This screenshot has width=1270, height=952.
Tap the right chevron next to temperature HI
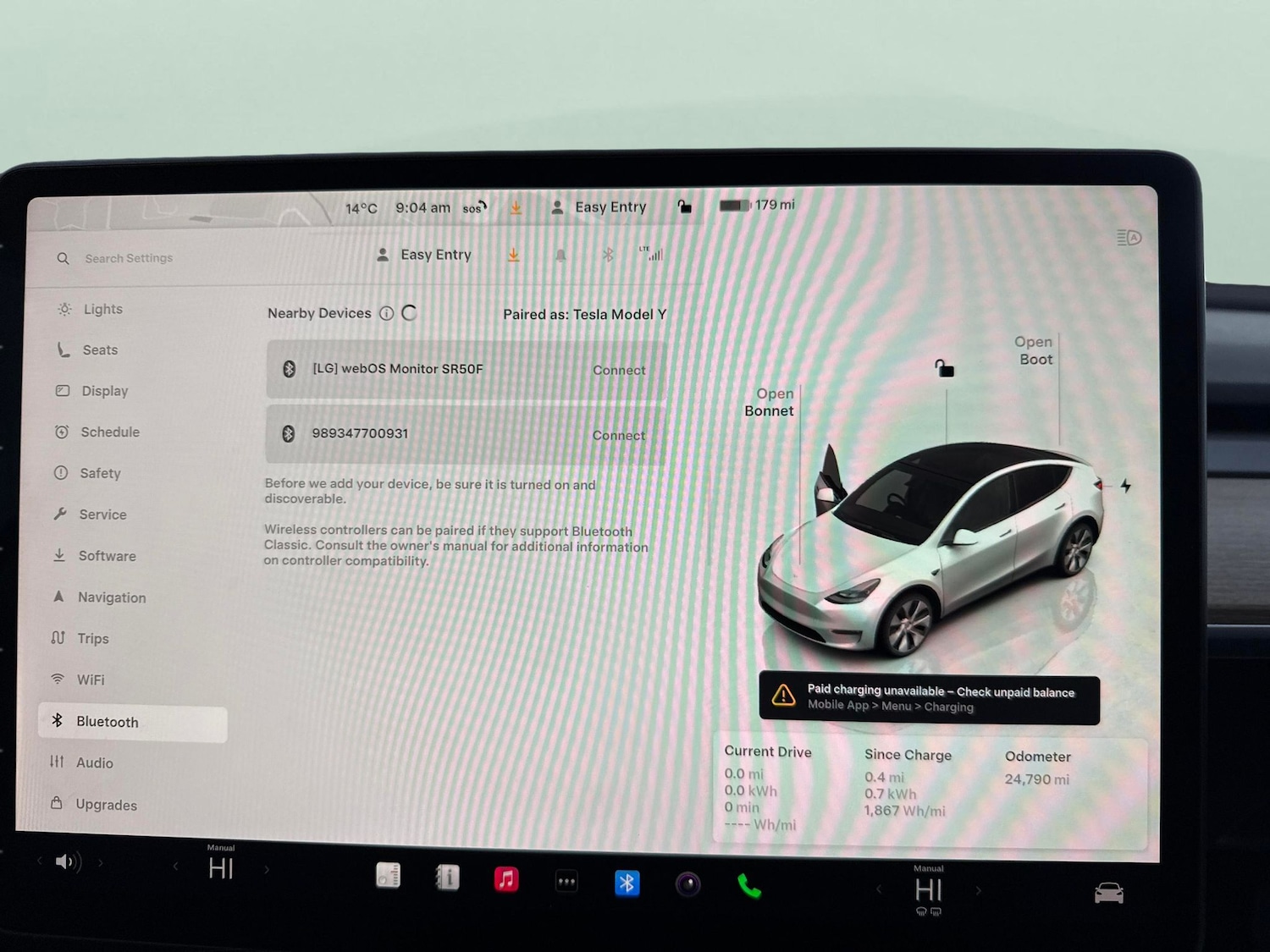pyautogui.click(x=267, y=868)
